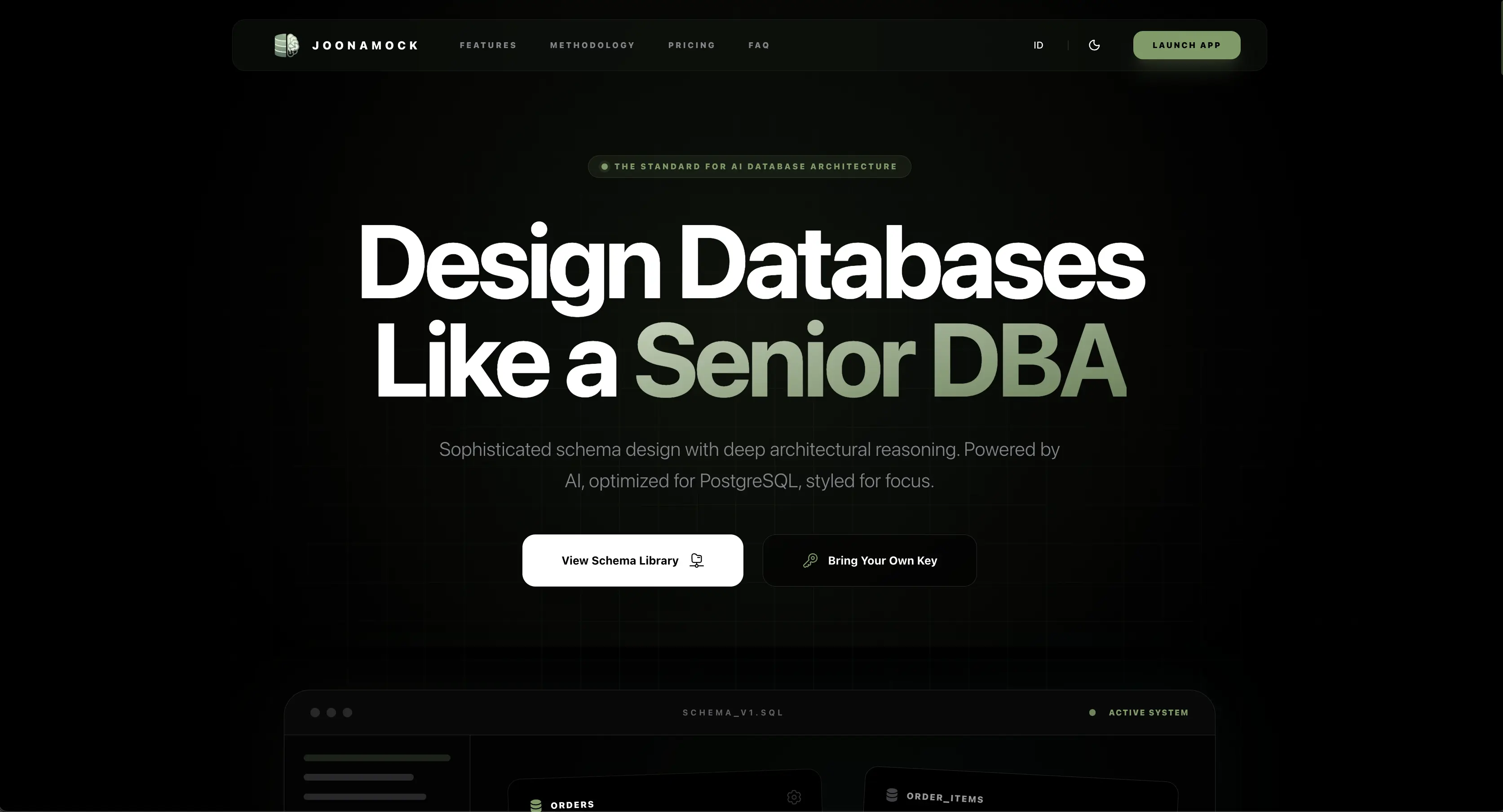Select the schema_v1.sql file title
The width and height of the screenshot is (1503, 812).
[x=733, y=712]
